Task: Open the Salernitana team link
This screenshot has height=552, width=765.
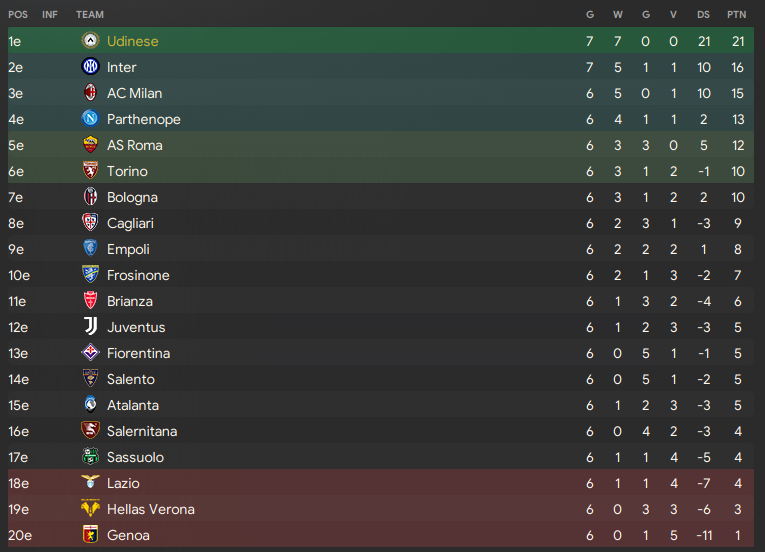Action: tap(142, 431)
